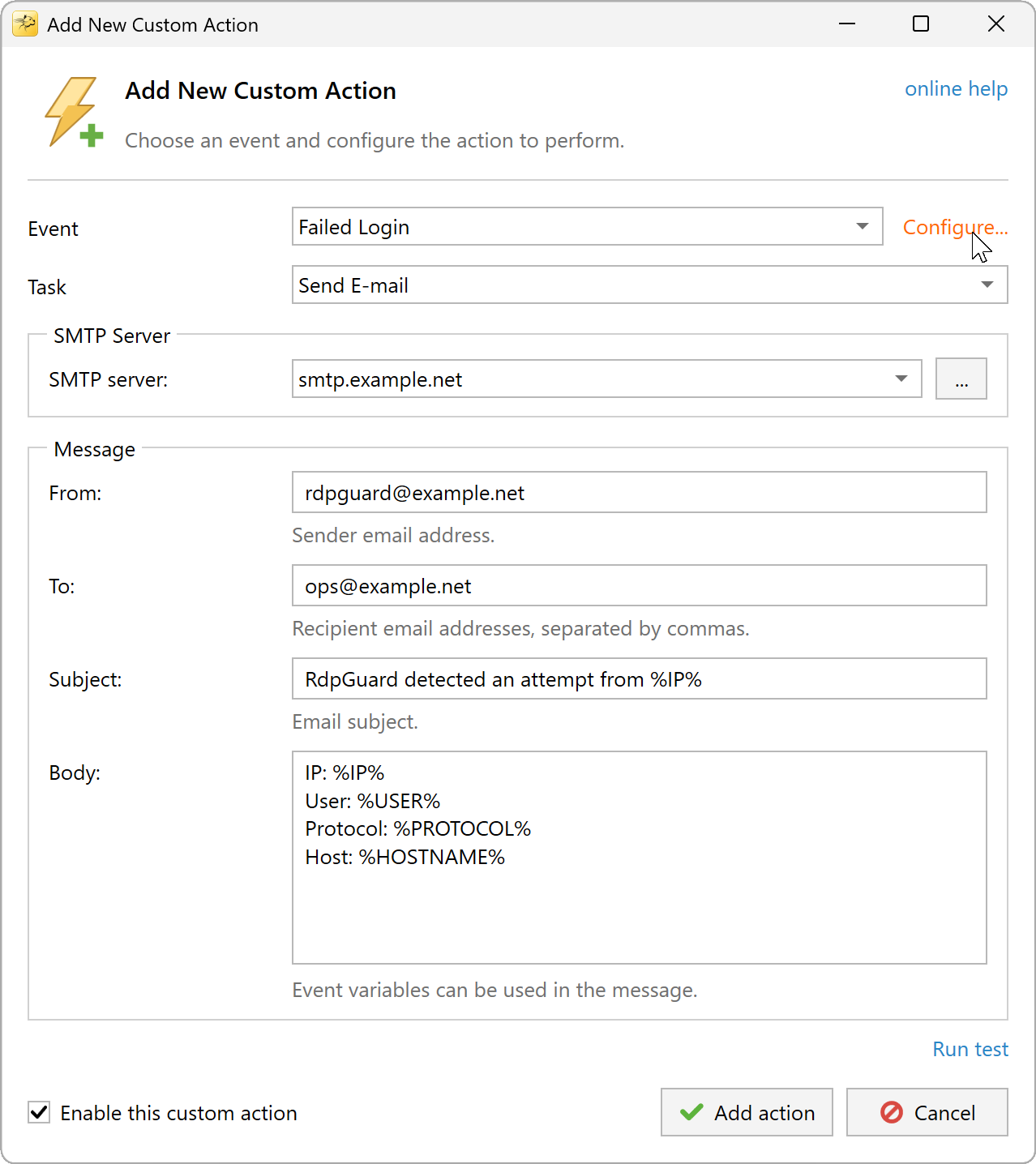
Task: Open the online help link
Action: (x=956, y=88)
